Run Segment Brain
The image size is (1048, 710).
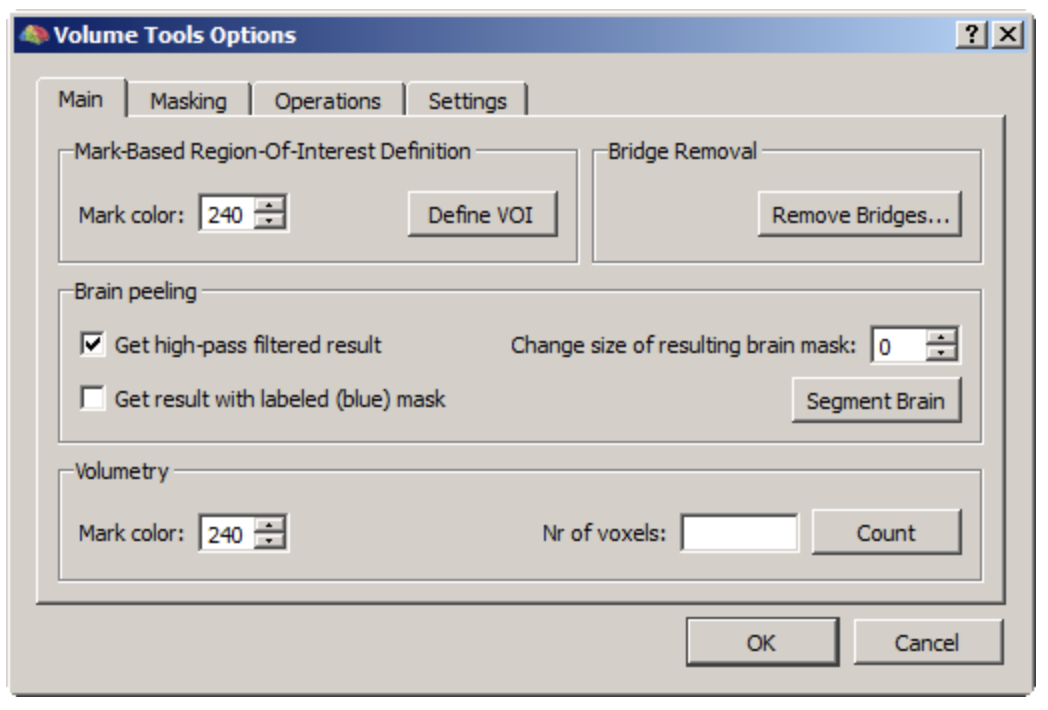[875, 401]
